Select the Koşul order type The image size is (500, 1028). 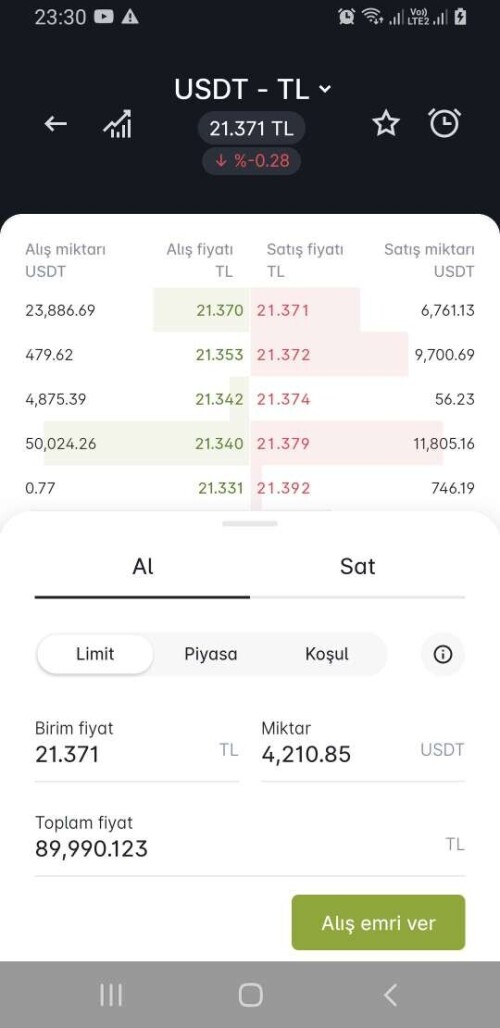tap(327, 654)
